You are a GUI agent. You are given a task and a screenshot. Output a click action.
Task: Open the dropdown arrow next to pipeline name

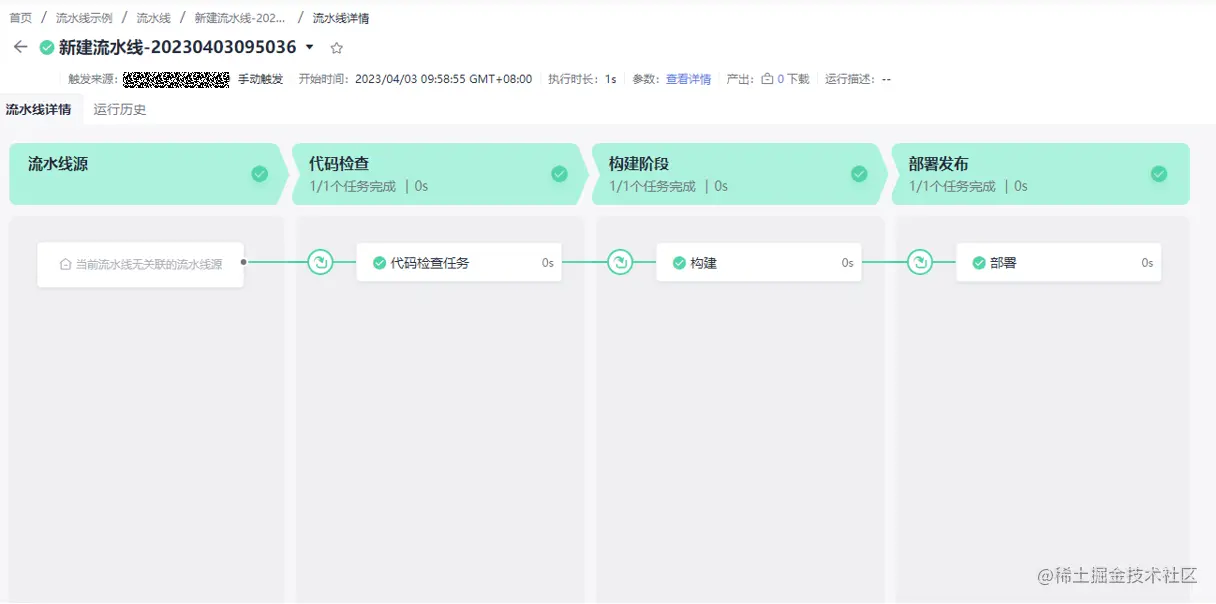point(309,47)
